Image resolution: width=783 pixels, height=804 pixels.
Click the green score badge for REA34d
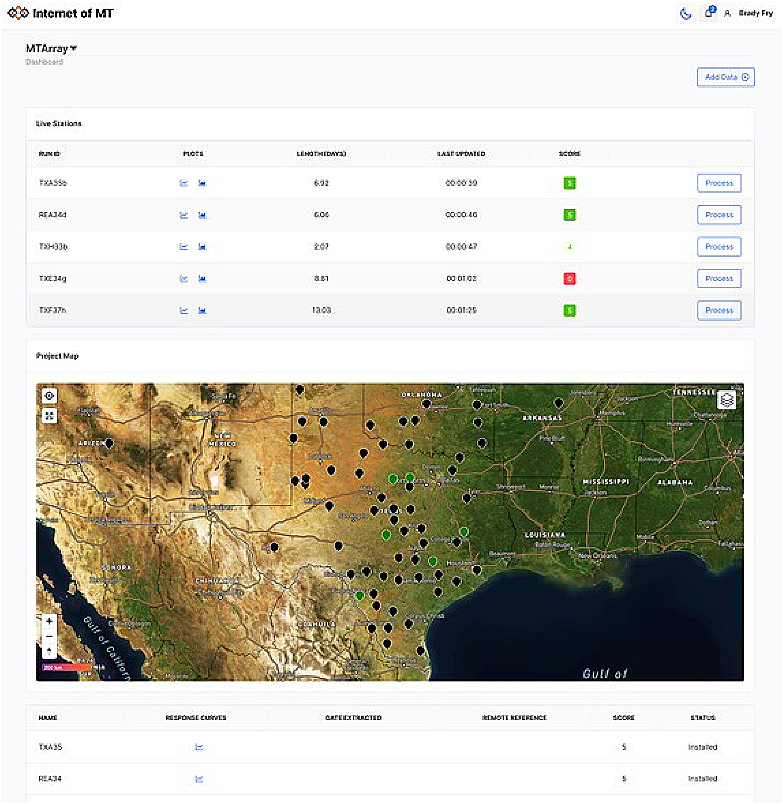coord(570,215)
